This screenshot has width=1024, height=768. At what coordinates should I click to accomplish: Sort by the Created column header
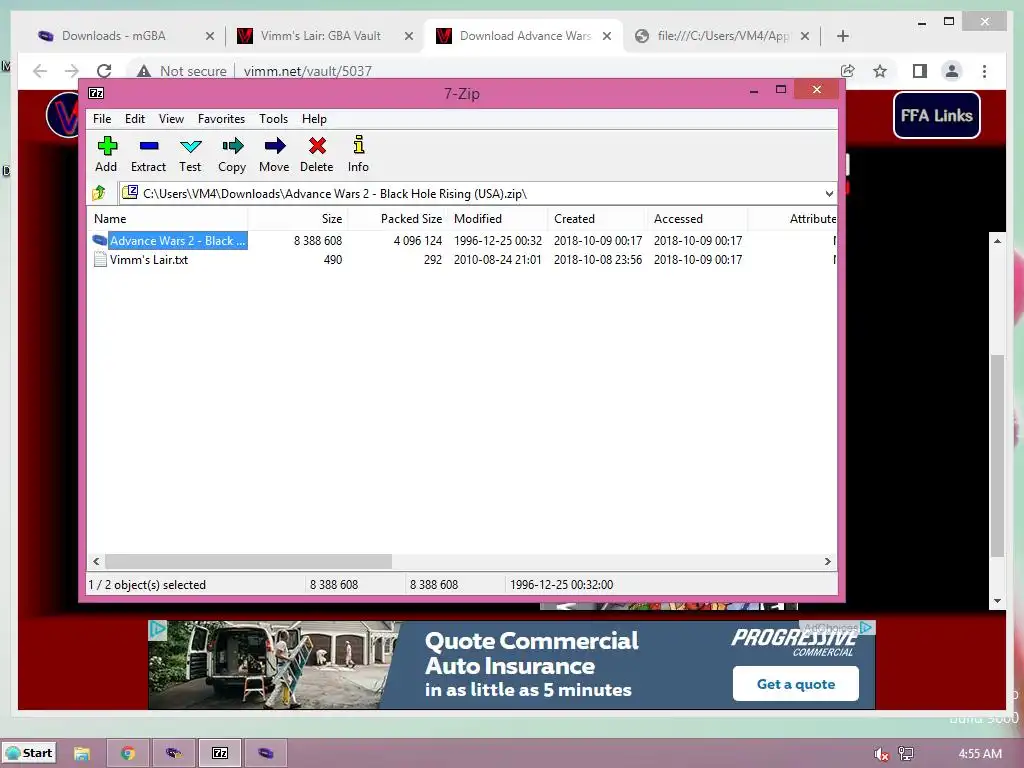coord(598,219)
